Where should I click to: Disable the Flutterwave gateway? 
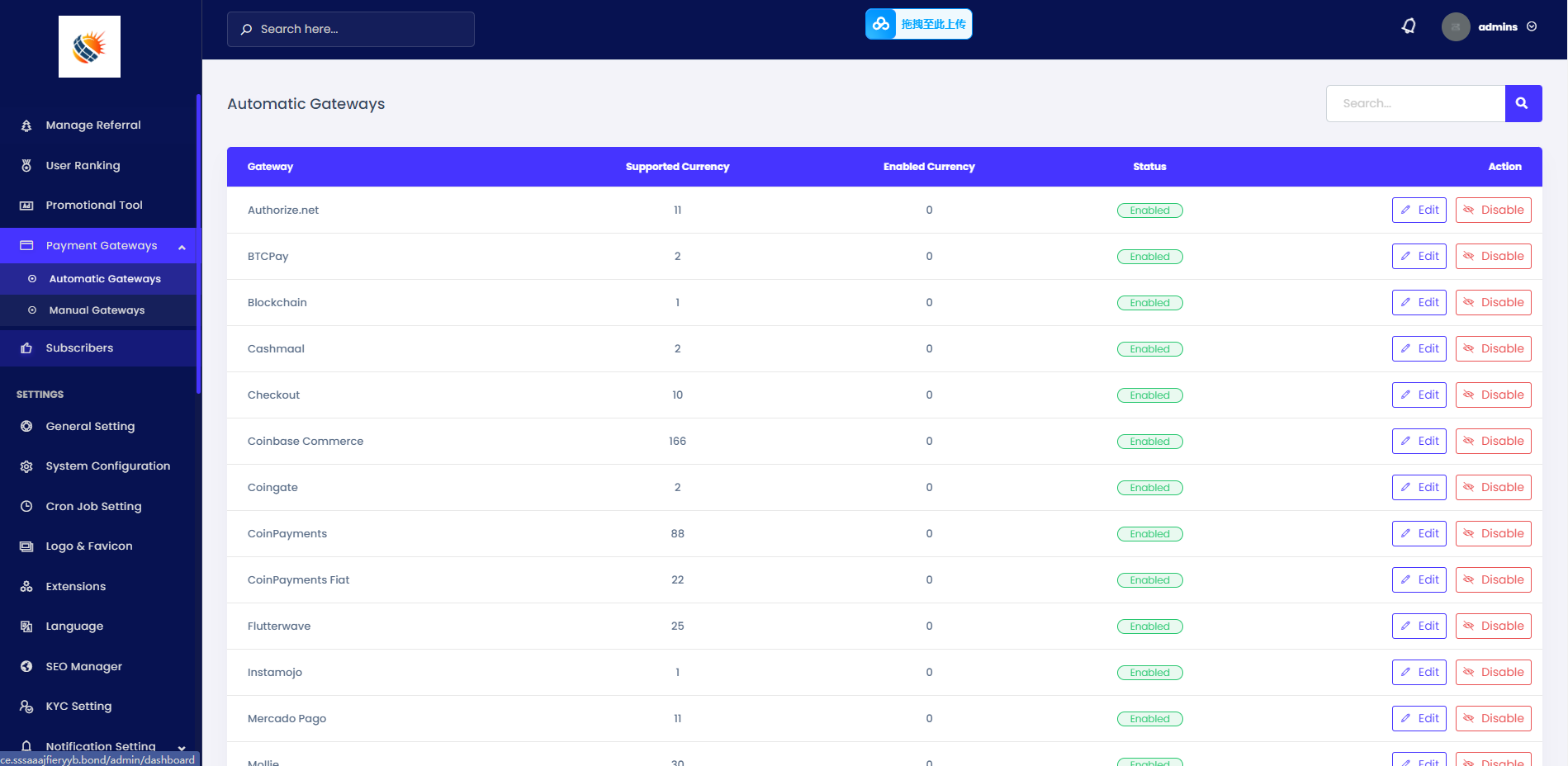tap(1493, 627)
